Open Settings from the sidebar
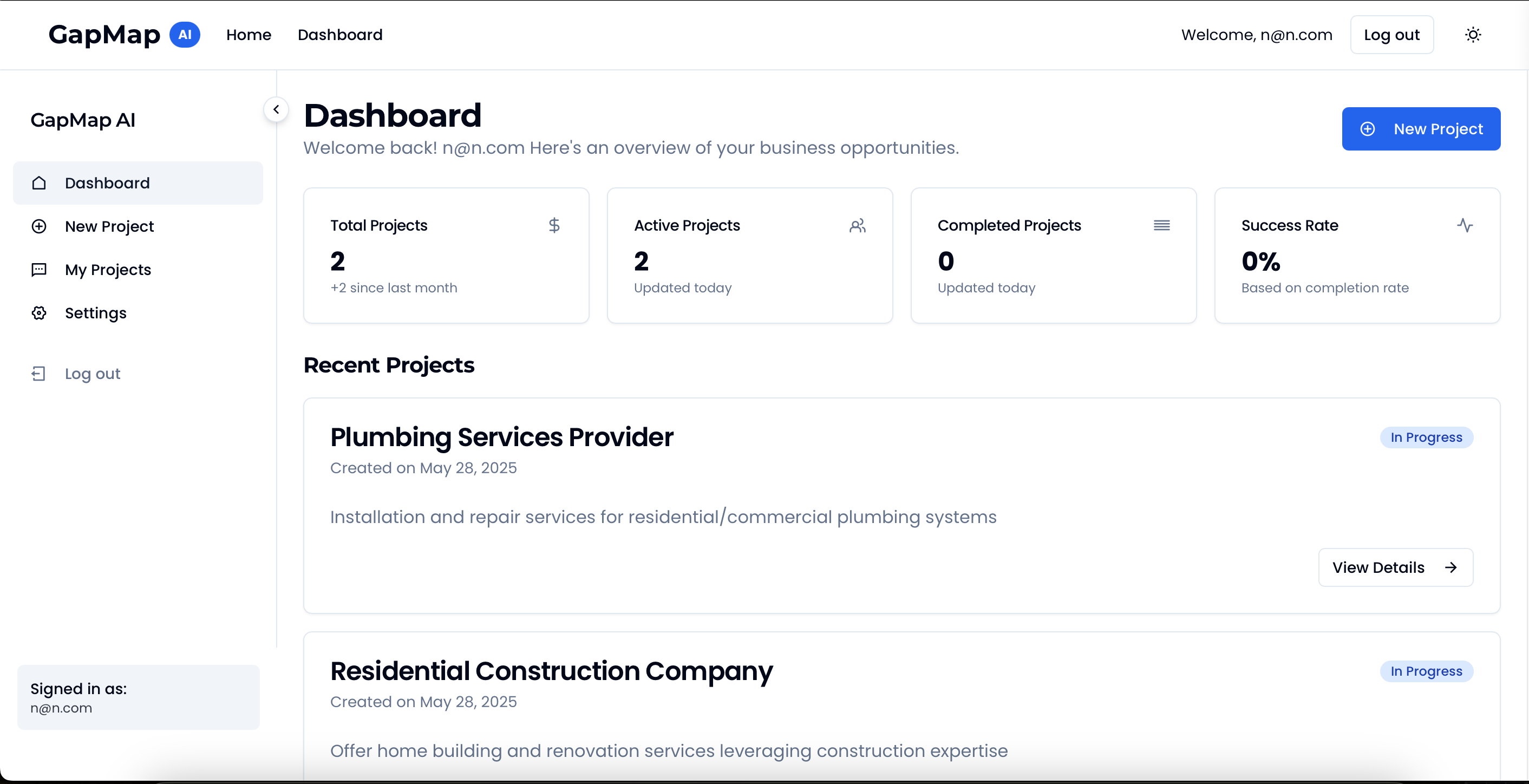1529x784 pixels. tap(95, 313)
